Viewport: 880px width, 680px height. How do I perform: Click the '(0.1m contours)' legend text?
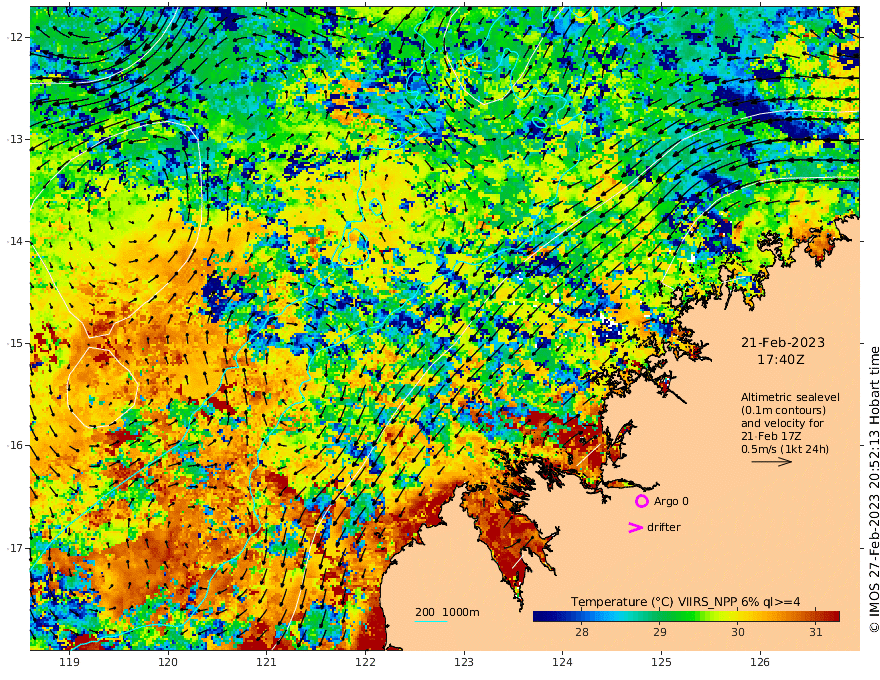783,410
